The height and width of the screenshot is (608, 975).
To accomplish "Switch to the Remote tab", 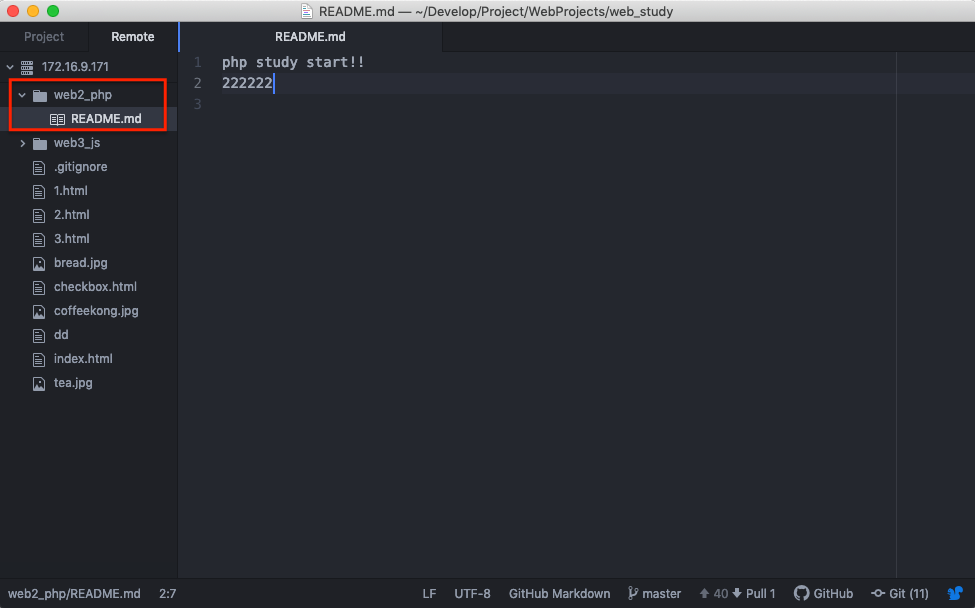I will click(132, 37).
